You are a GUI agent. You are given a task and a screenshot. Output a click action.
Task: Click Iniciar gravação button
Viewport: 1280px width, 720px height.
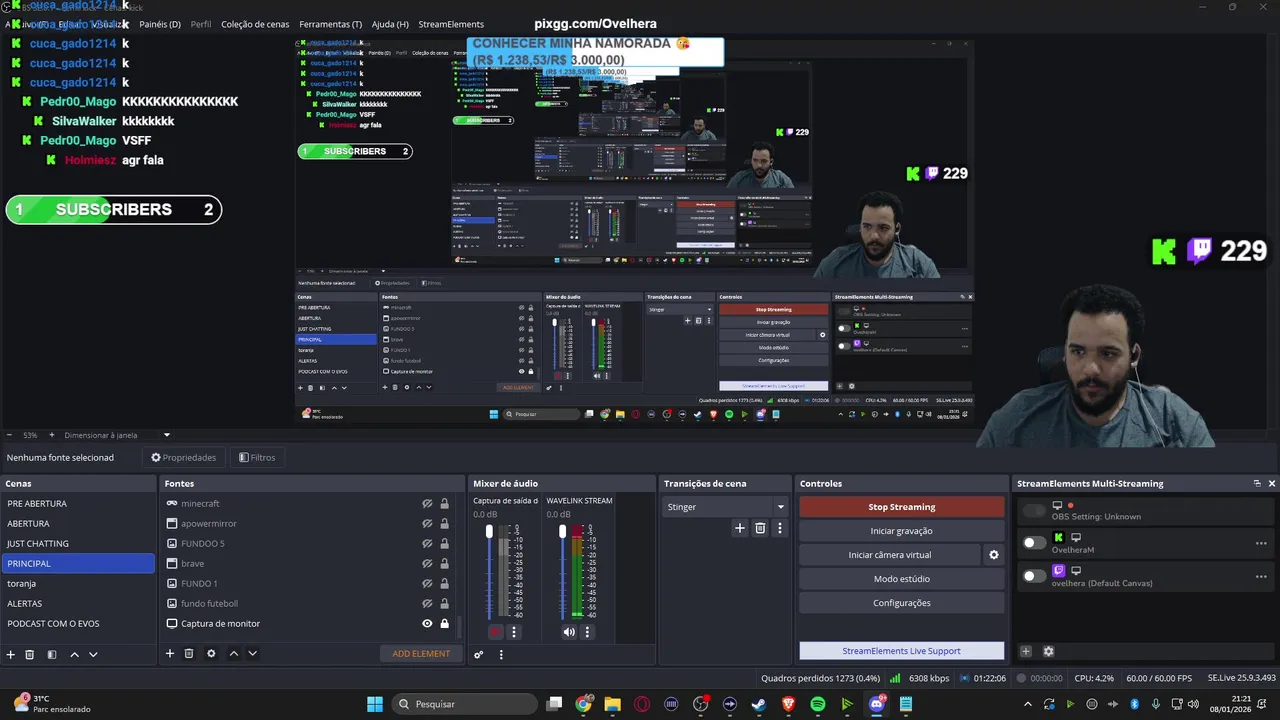[901, 531]
